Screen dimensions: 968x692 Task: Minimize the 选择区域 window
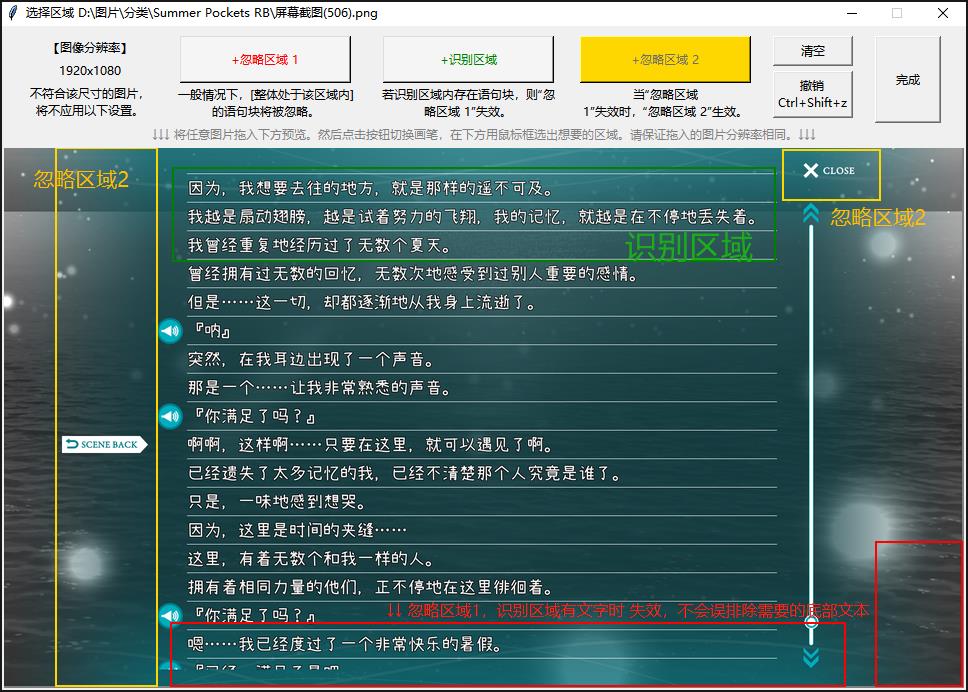pos(852,13)
